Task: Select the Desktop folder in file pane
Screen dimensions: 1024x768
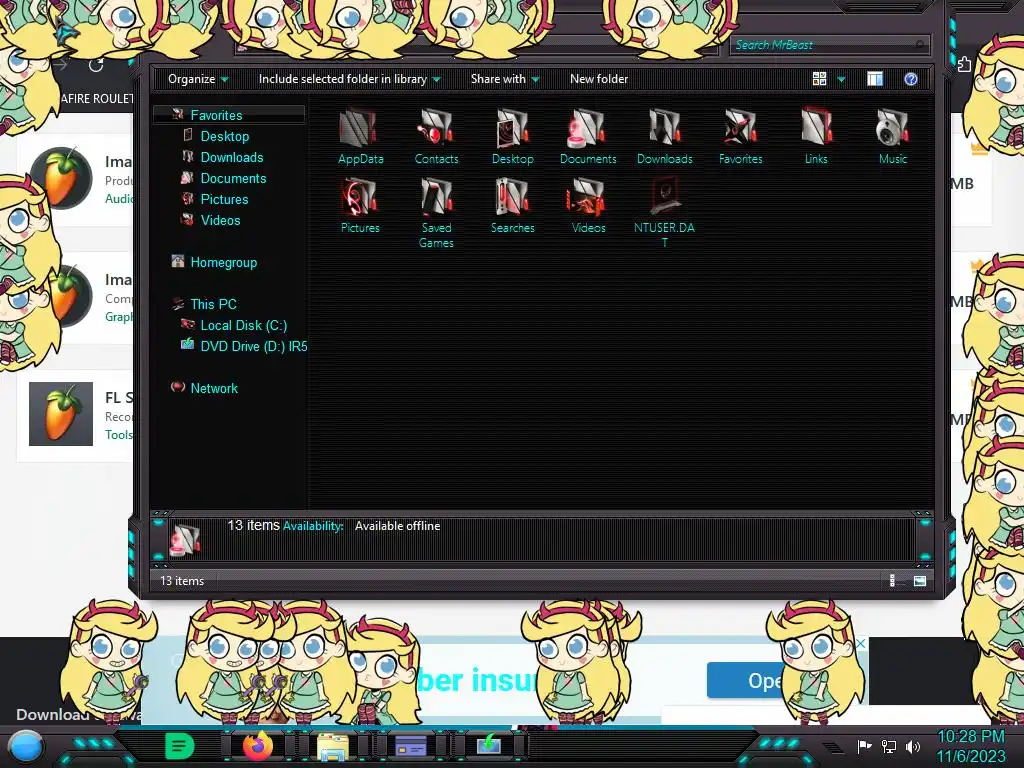Action: [512, 128]
